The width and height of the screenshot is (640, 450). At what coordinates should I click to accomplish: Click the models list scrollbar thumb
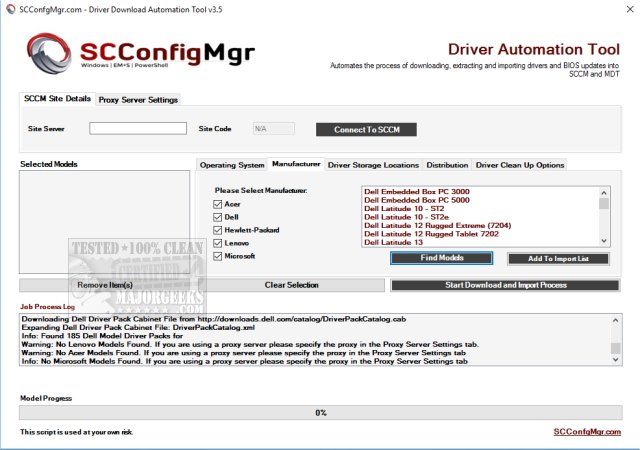tap(604, 203)
